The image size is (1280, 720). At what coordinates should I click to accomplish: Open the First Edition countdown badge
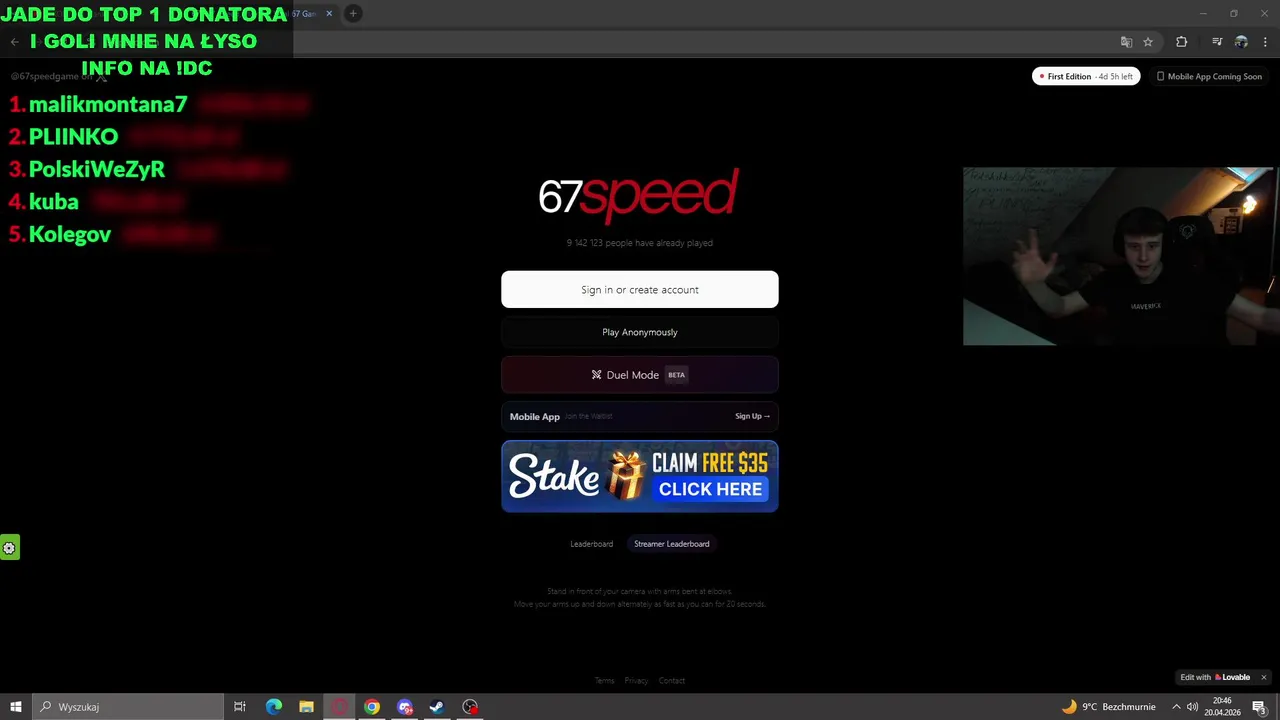click(x=1086, y=76)
